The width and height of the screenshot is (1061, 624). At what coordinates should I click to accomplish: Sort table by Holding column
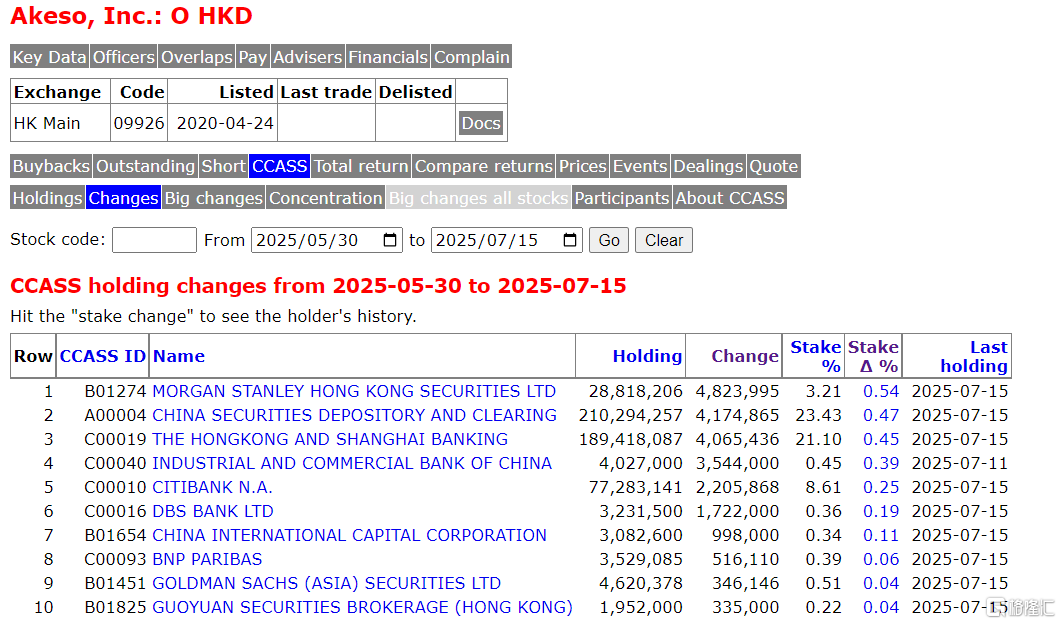(648, 356)
